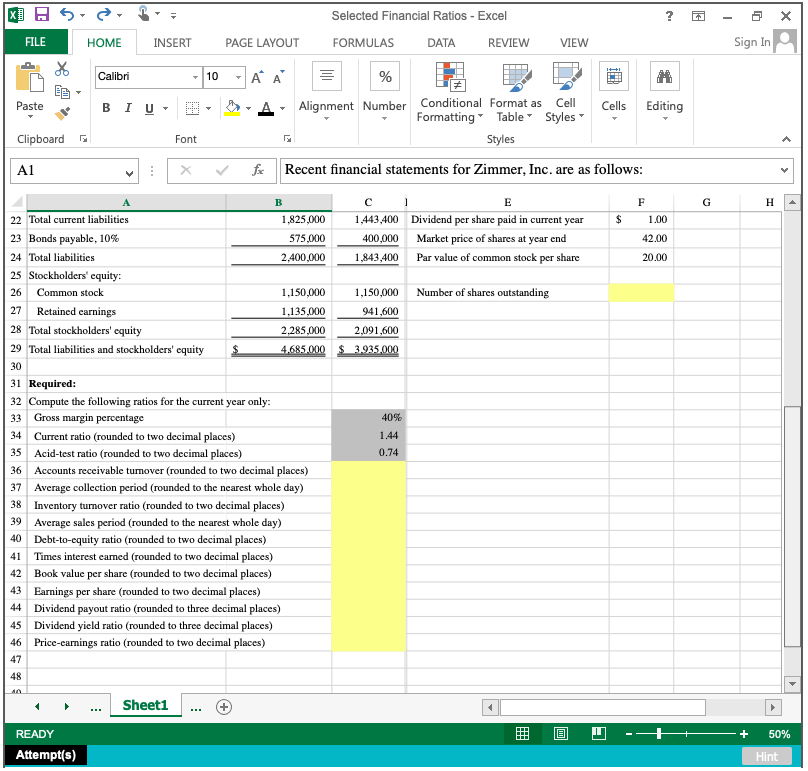Viewport: 808px width, 771px height.
Task: Click the Percent number style icon
Action: (384, 75)
